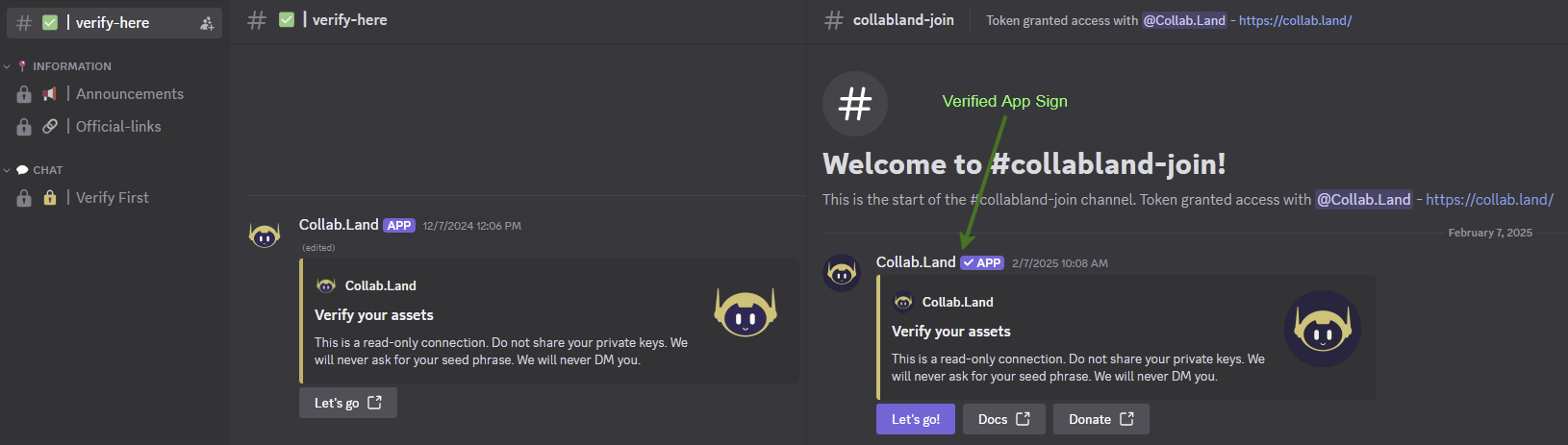Open robot thumbnail in collabland-join embed
Viewport: 1568px width, 445px height.
tap(1323, 329)
